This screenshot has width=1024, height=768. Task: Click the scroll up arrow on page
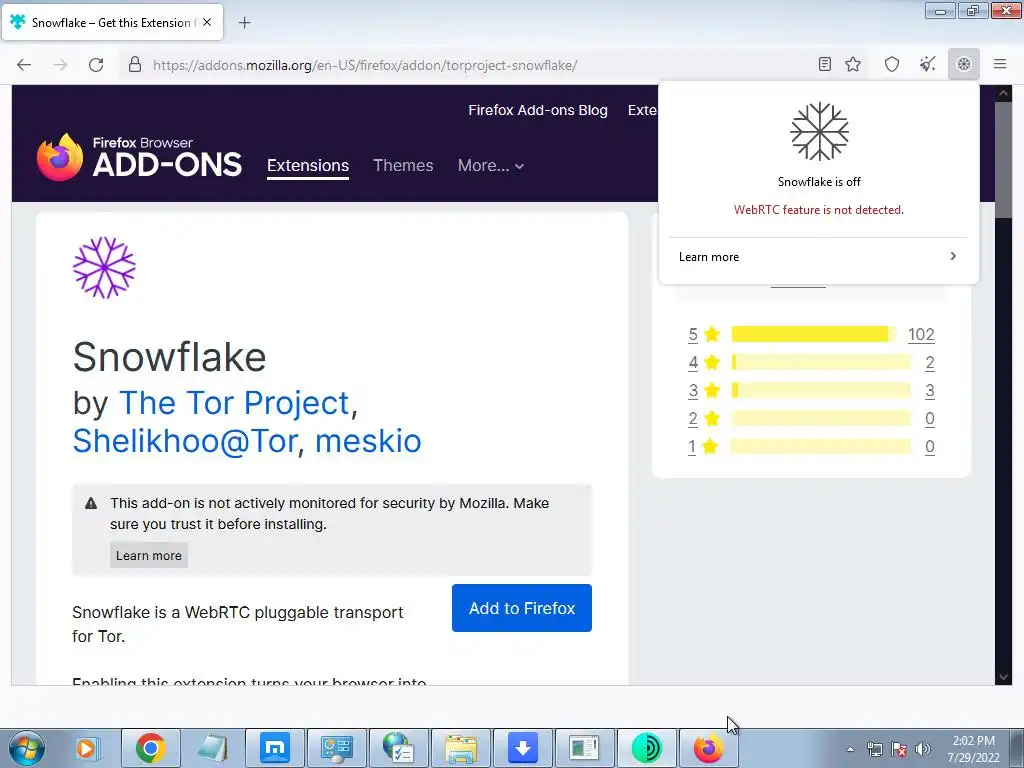click(1003, 93)
